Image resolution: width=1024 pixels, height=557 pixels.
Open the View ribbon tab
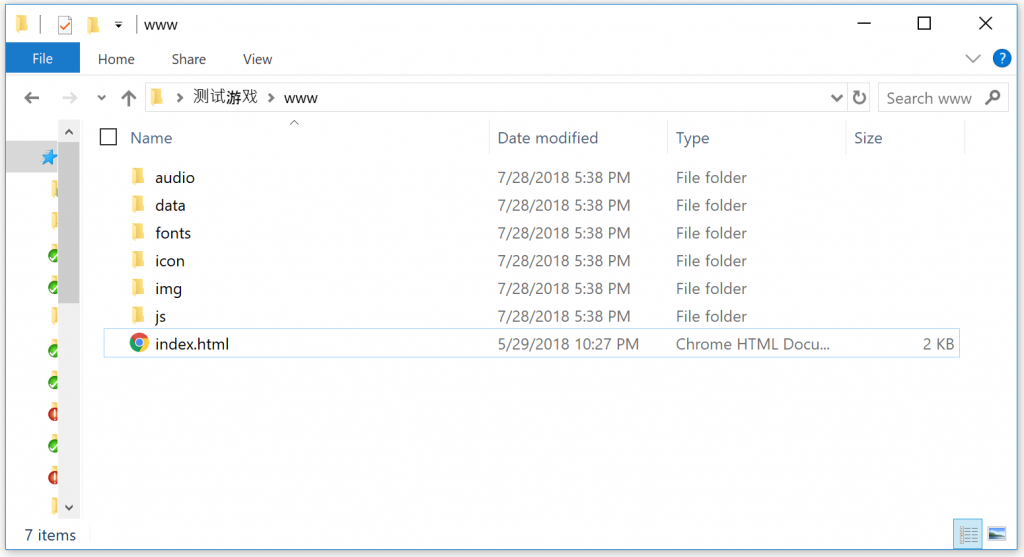(257, 59)
